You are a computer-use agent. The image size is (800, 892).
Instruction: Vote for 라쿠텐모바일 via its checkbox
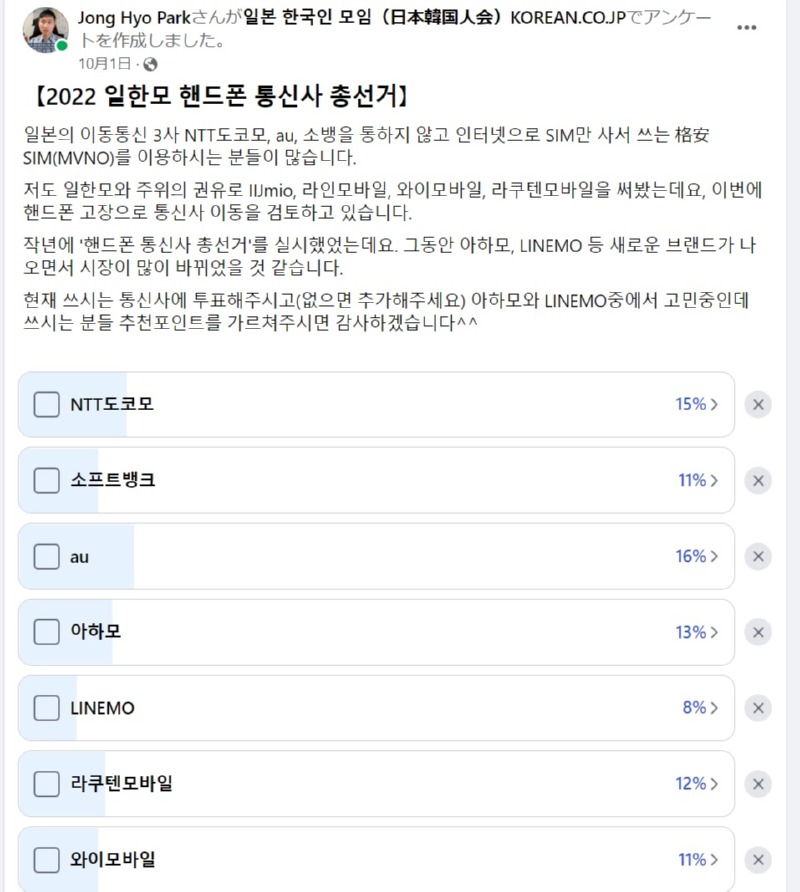click(47, 784)
